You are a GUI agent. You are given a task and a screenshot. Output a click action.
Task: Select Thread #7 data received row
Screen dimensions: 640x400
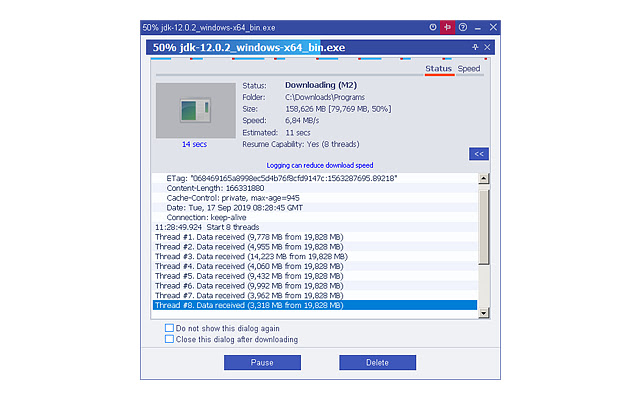(315, 296)
